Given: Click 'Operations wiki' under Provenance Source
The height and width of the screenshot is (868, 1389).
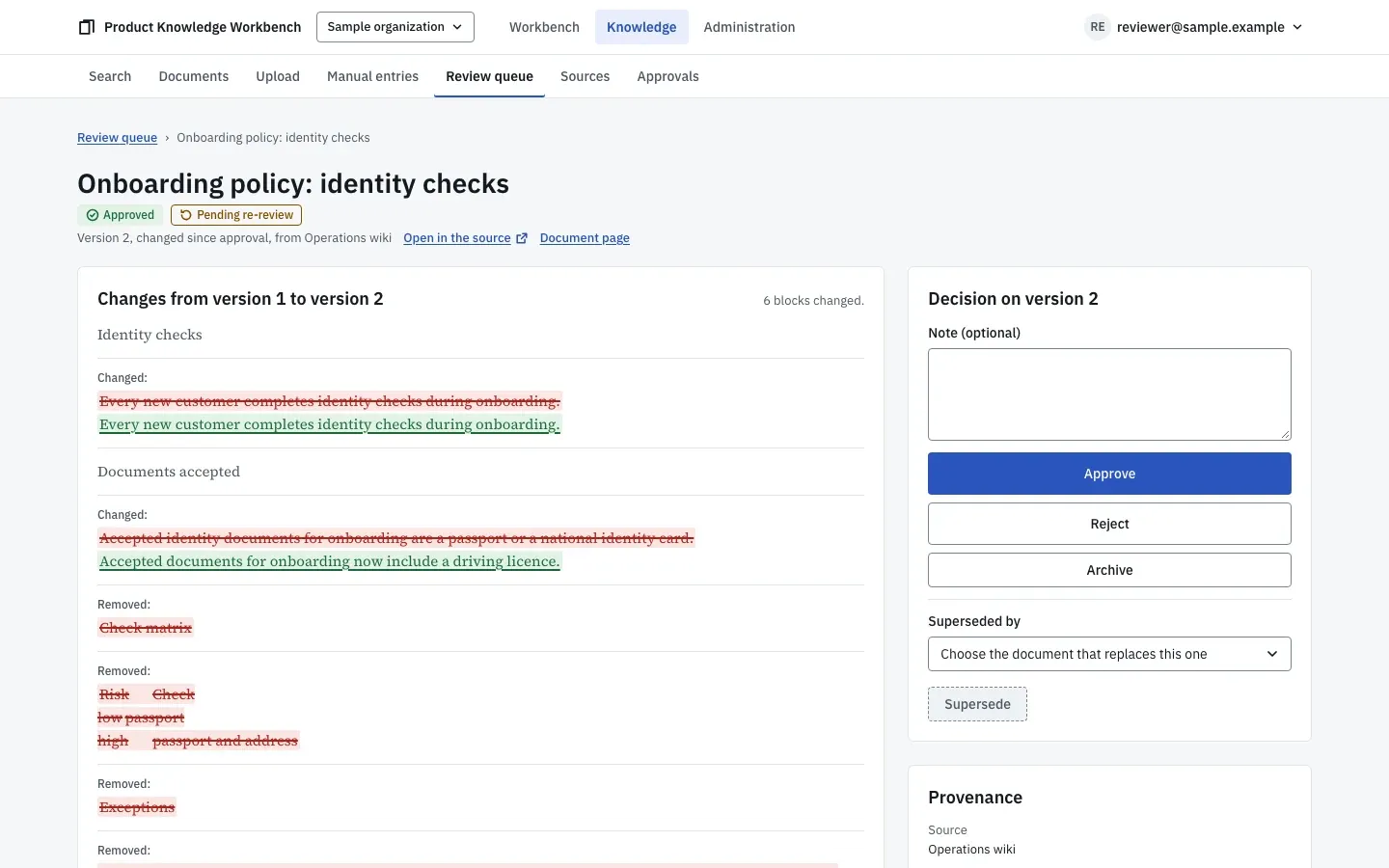Looking at the screenshot, I should point(971,850).
